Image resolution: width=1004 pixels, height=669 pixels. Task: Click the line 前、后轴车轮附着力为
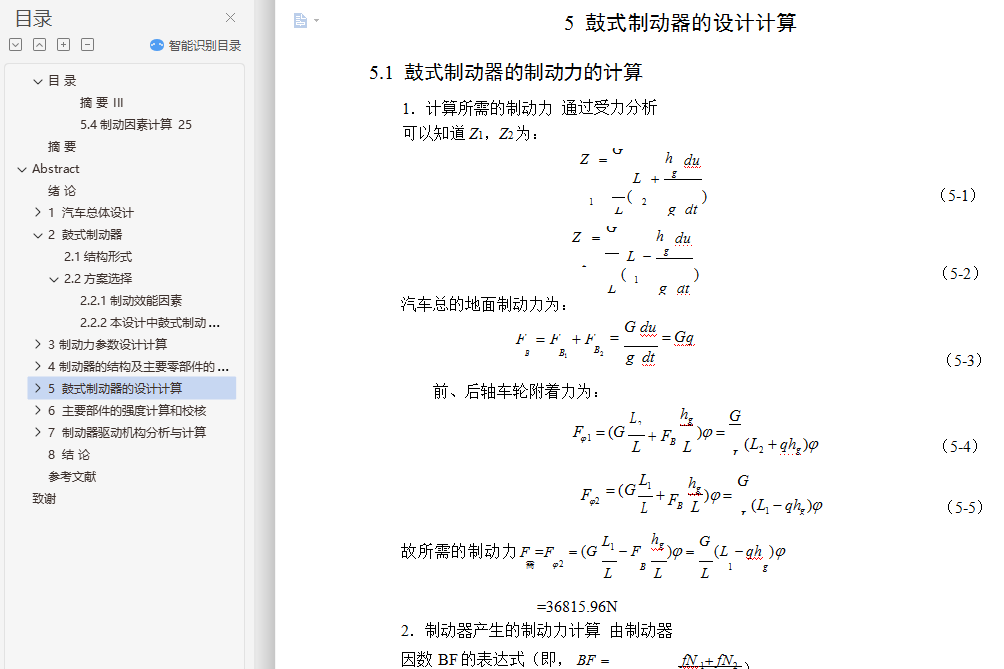(516, 391)
